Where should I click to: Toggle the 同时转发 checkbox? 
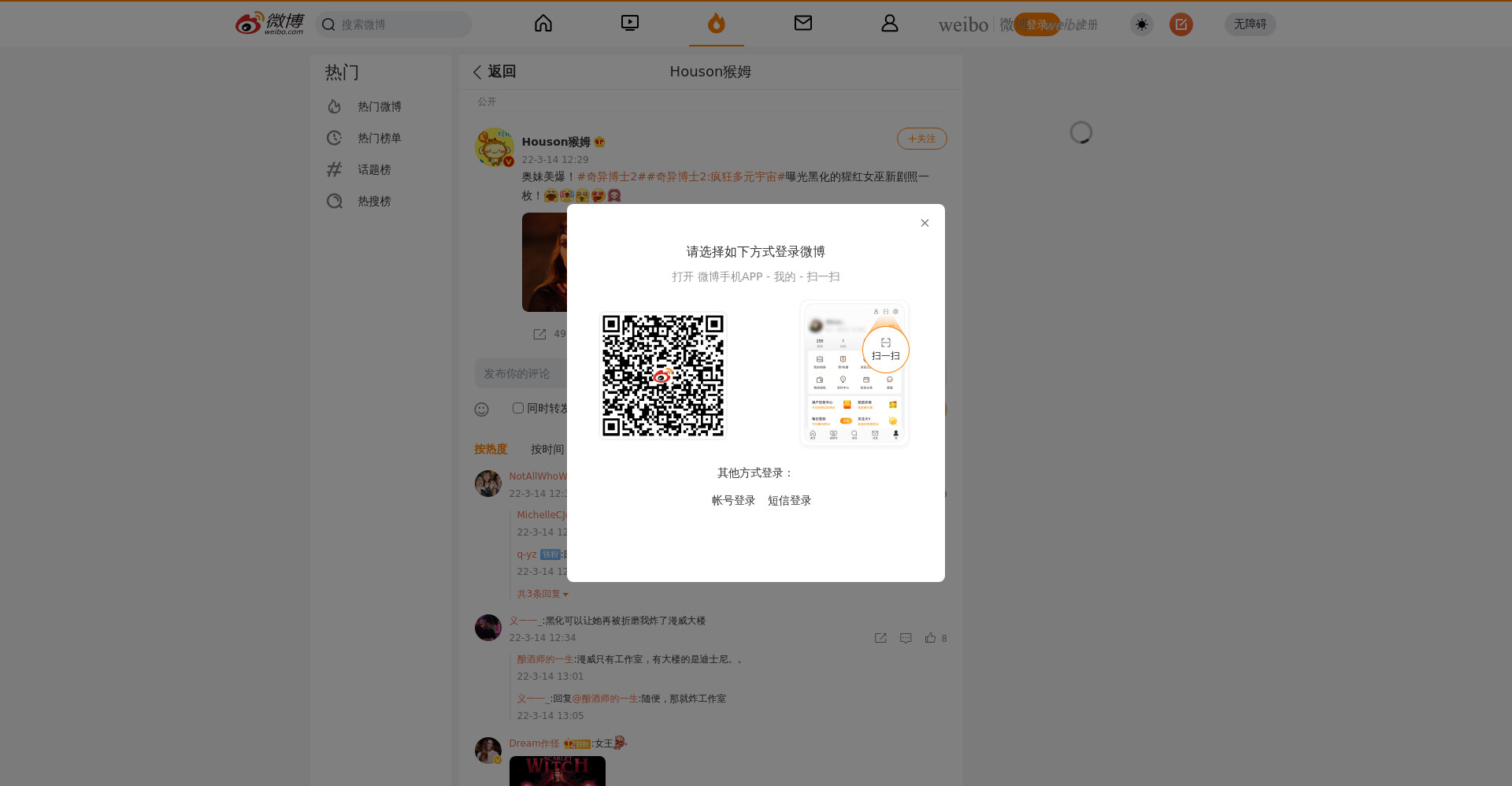[518, 408]
